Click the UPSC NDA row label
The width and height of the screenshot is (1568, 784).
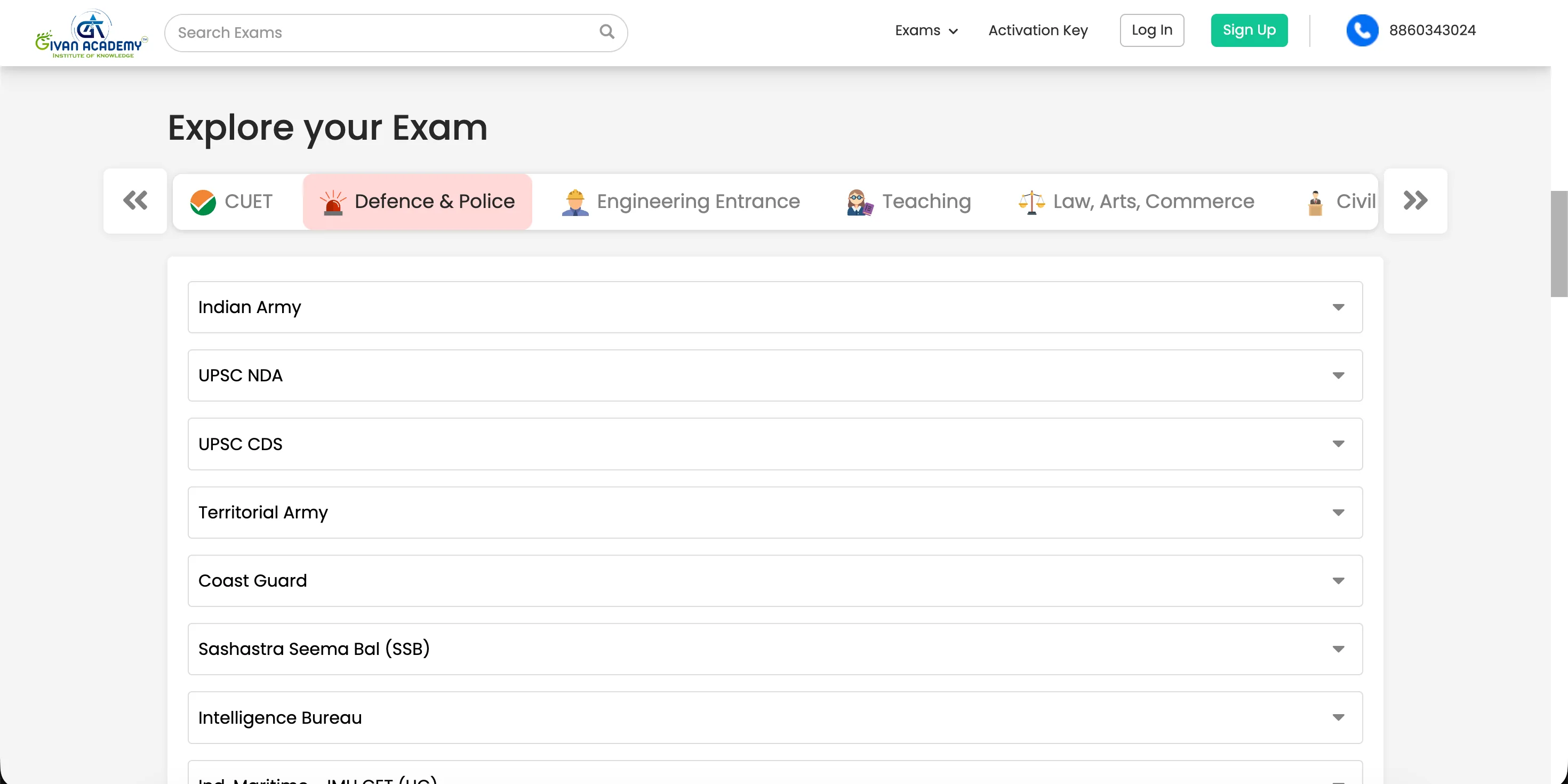241,375
